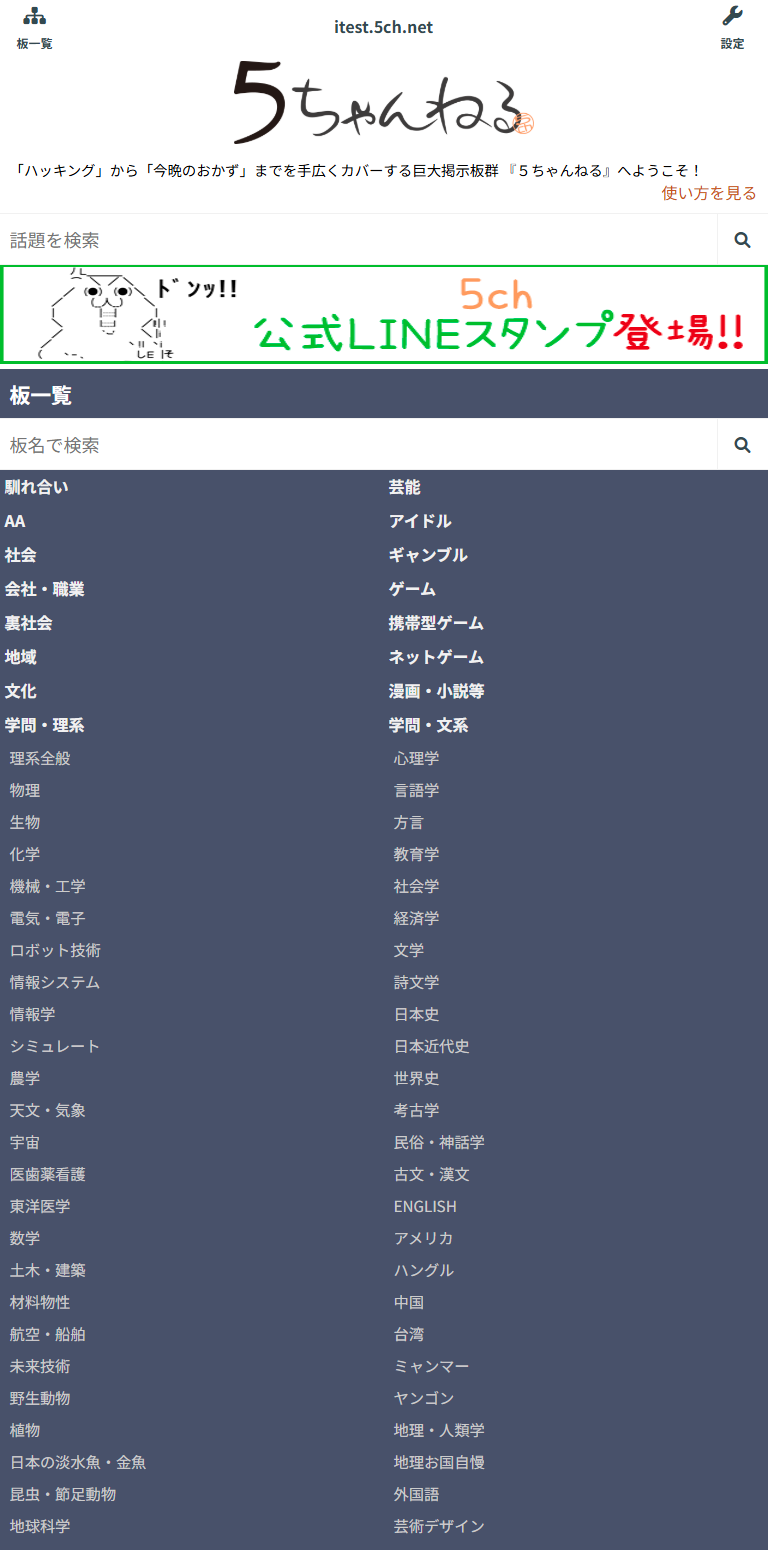Click the topic search magnifier icon
Screen dimensions: 768x1550
[742, 240]
